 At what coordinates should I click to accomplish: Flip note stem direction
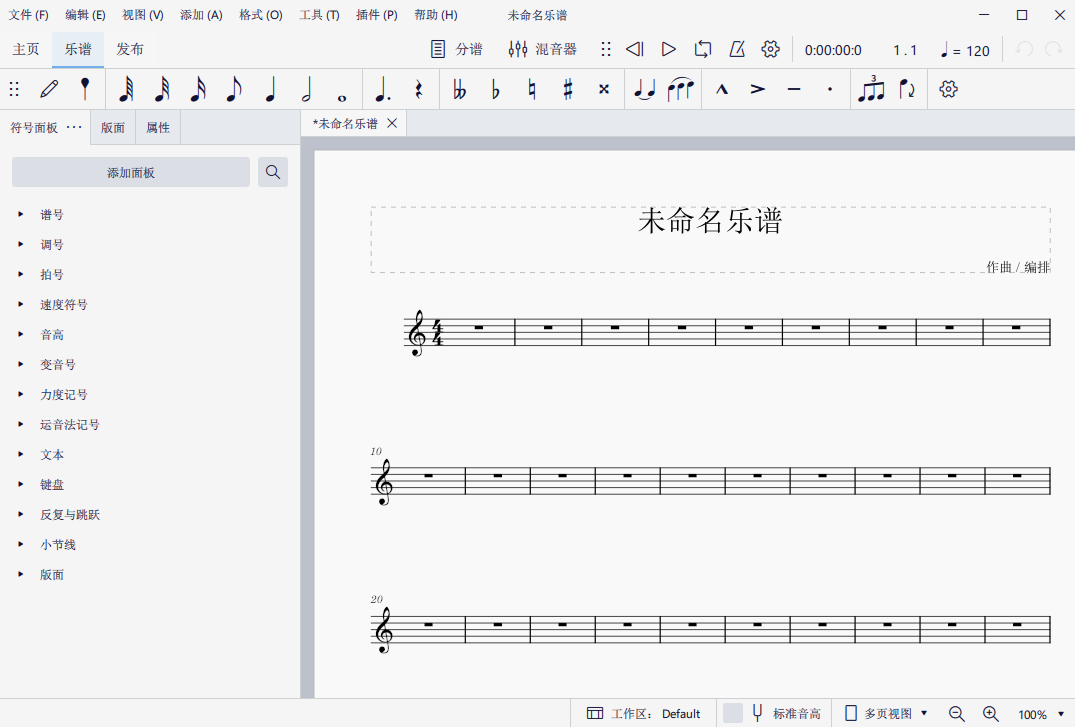point(907,89)
